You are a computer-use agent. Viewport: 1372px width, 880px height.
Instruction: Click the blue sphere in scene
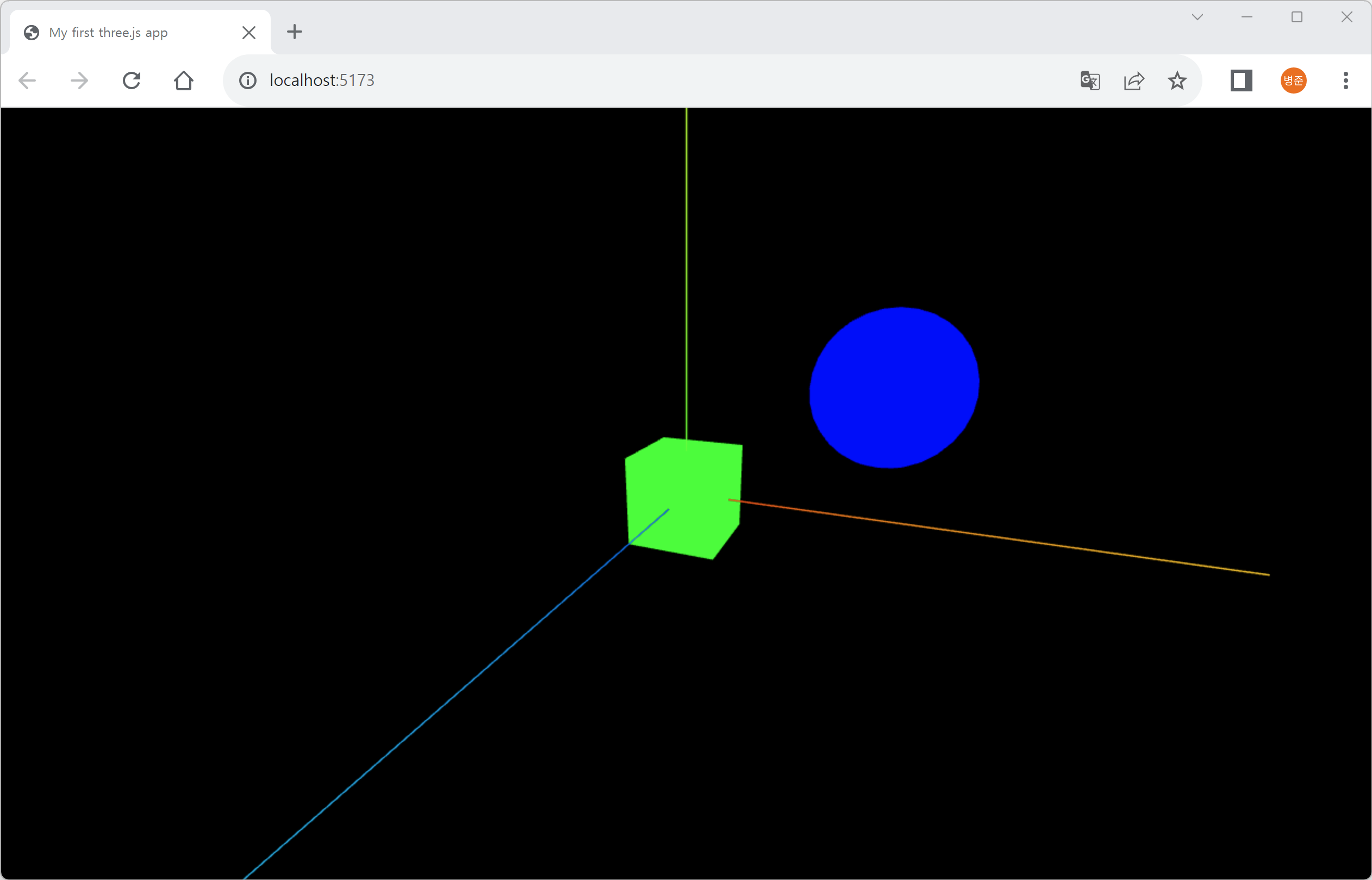pyautogui.click(x=894, y=387)
